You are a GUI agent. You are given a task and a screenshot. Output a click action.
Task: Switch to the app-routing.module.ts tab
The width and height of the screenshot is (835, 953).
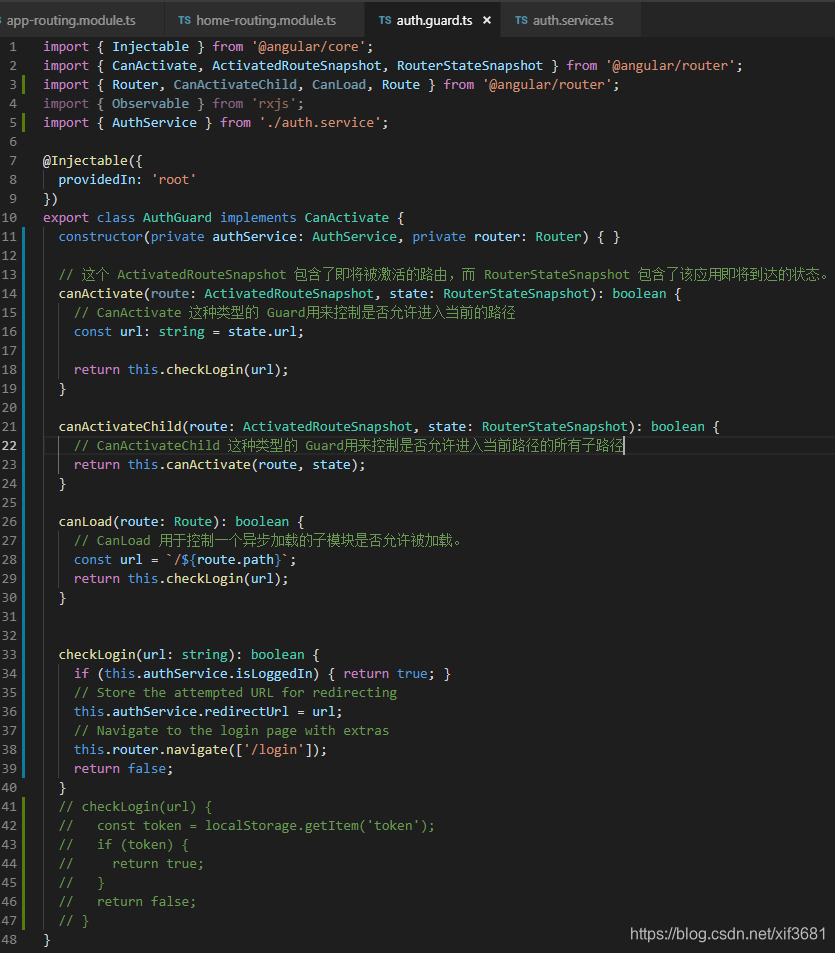70,20
